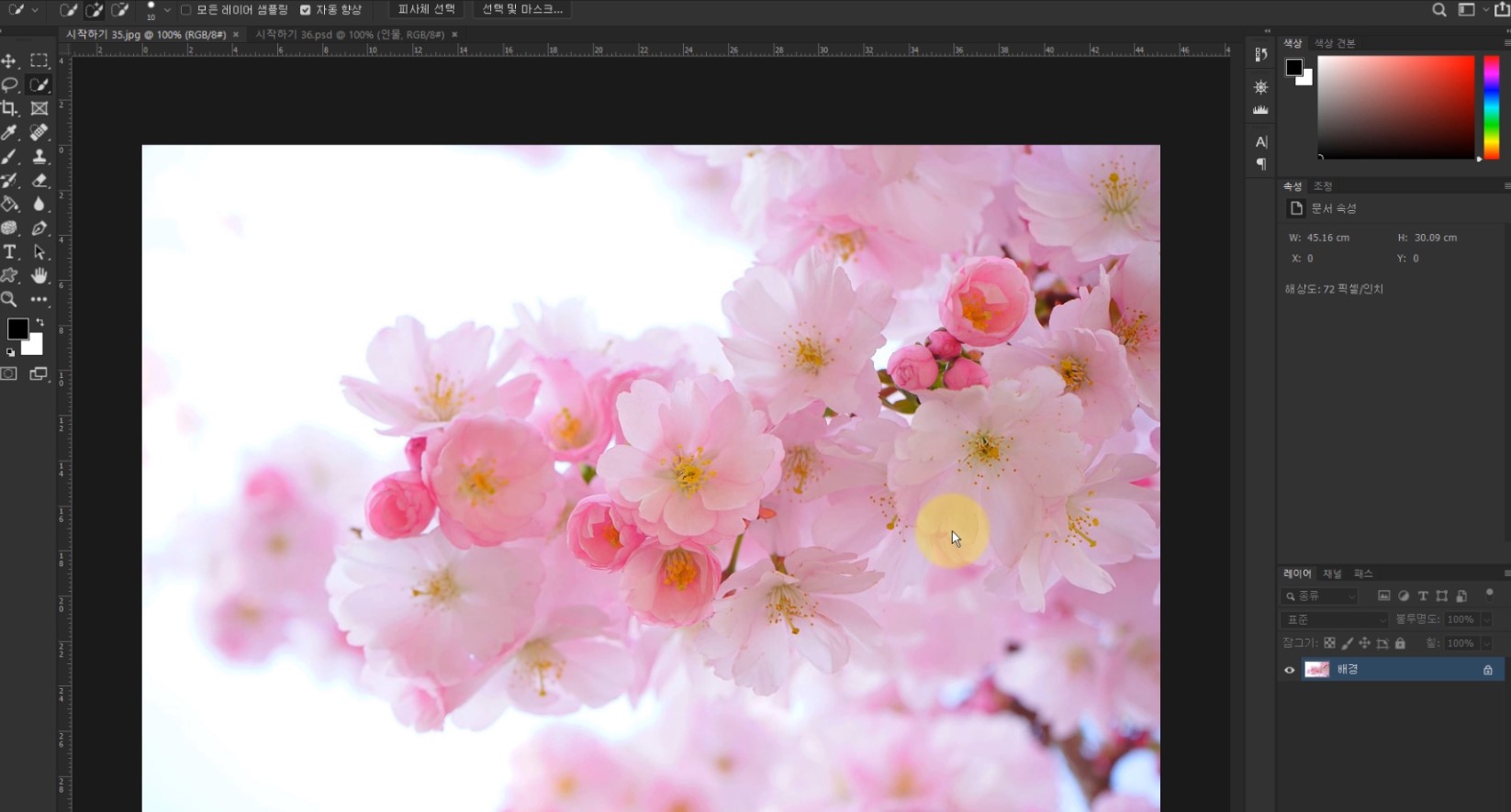
Task: Activate the Horizontal Type tool
Action: 9,252
